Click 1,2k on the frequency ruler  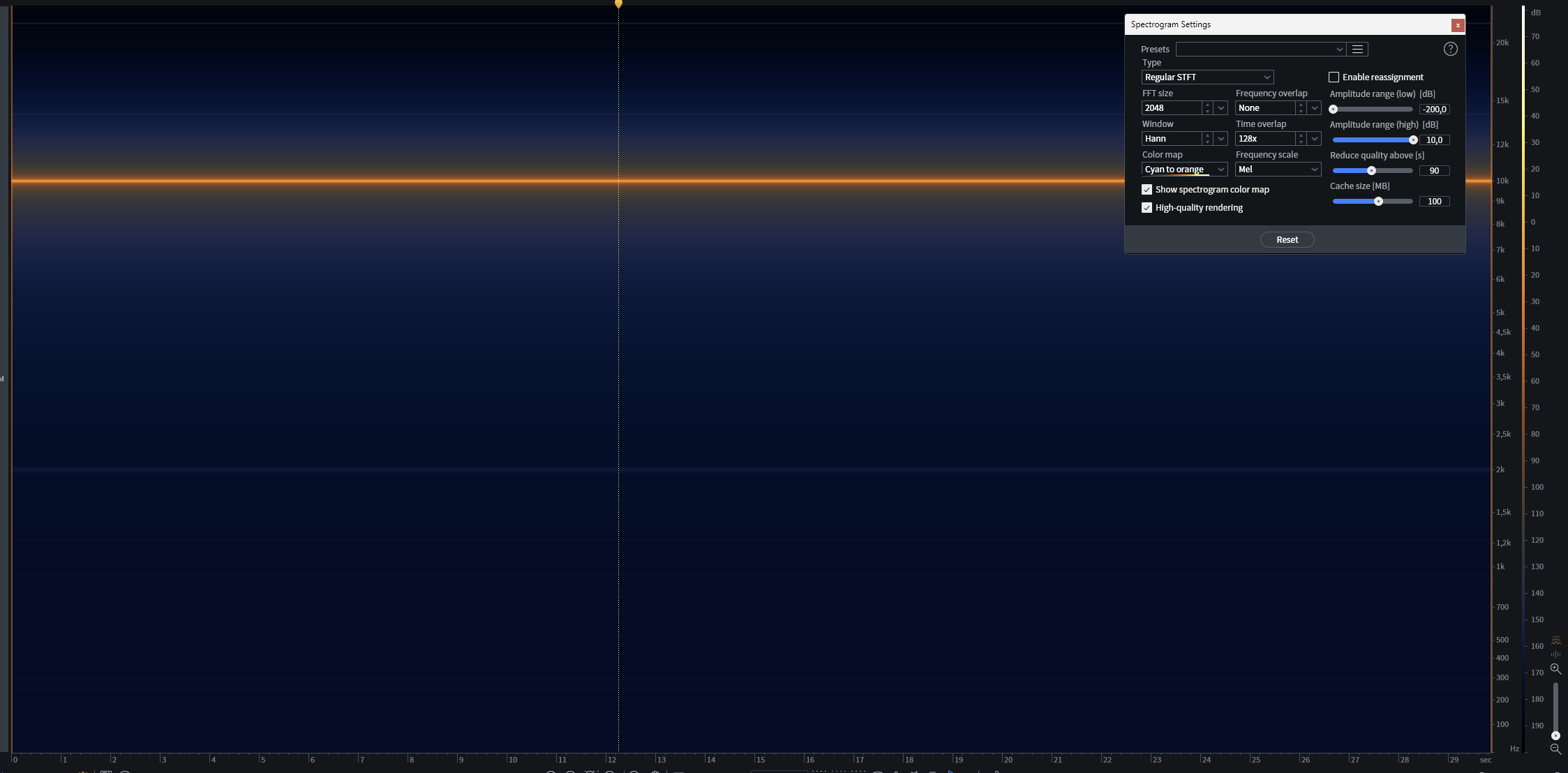pos(1504,543)
